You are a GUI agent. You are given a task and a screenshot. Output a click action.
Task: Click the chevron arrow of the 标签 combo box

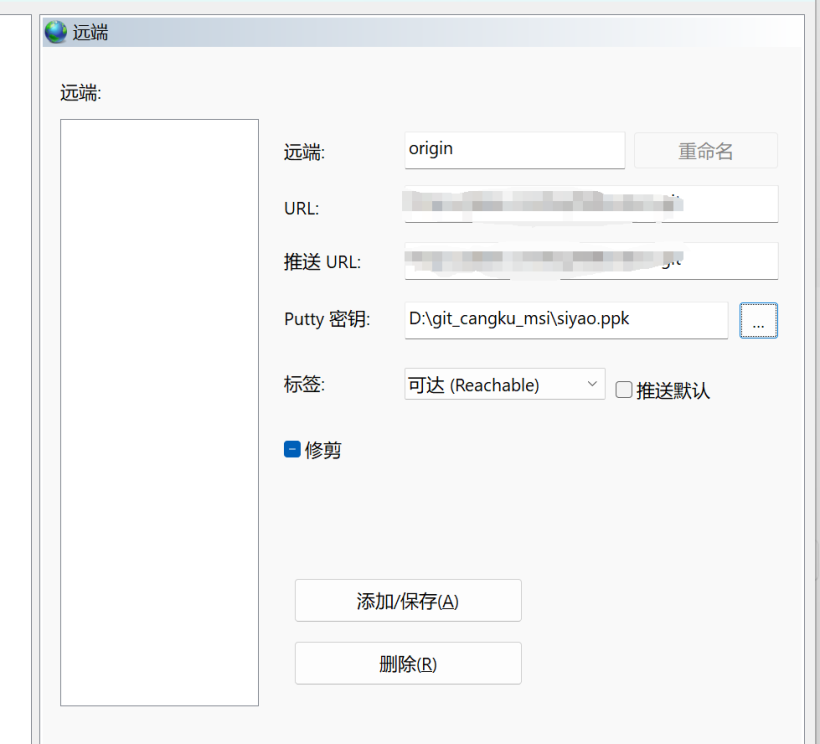click(591, 384)
